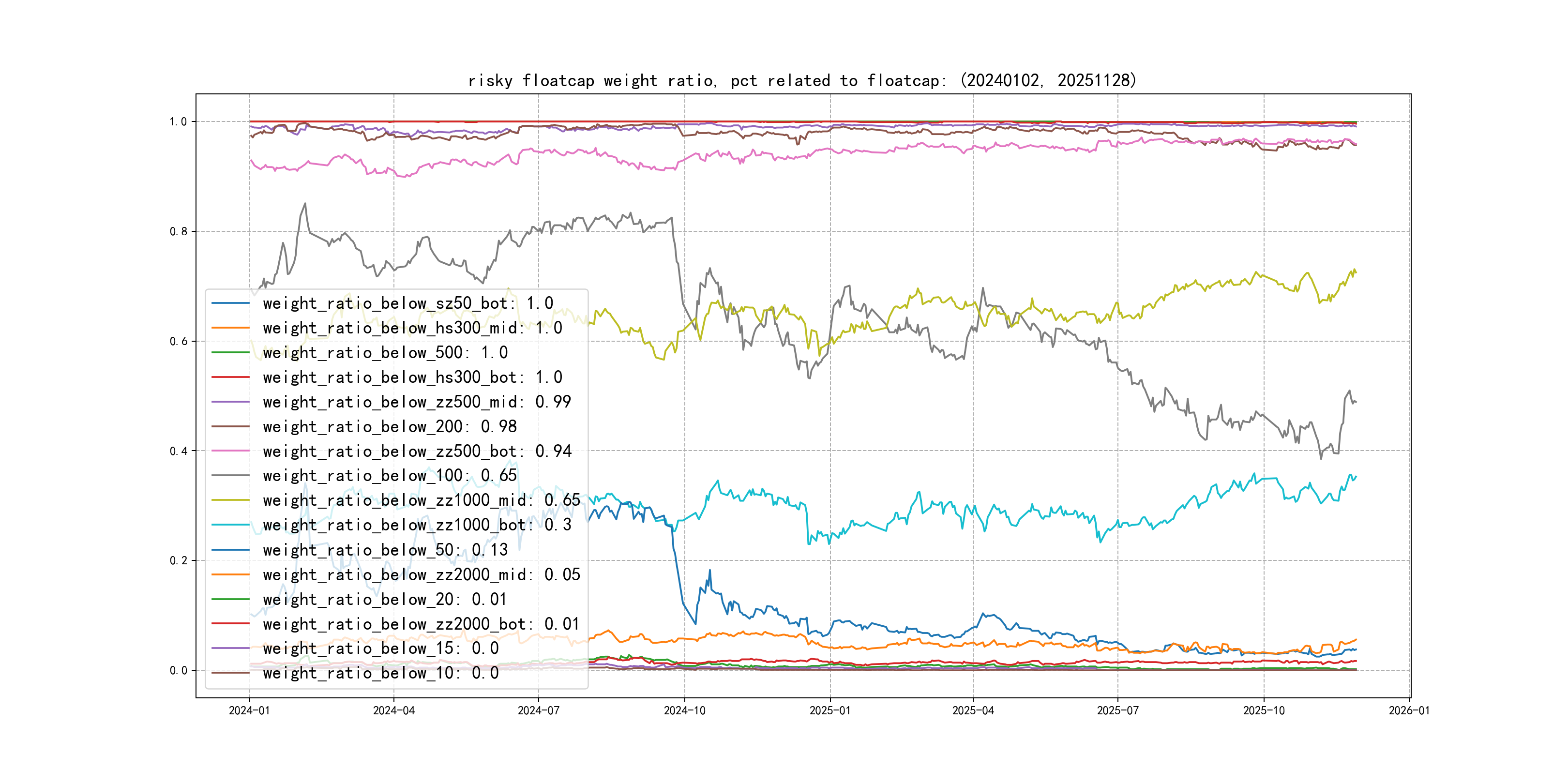
Task: Click the weight_ratio_below_15 legend entry
Action: point(380,648)
